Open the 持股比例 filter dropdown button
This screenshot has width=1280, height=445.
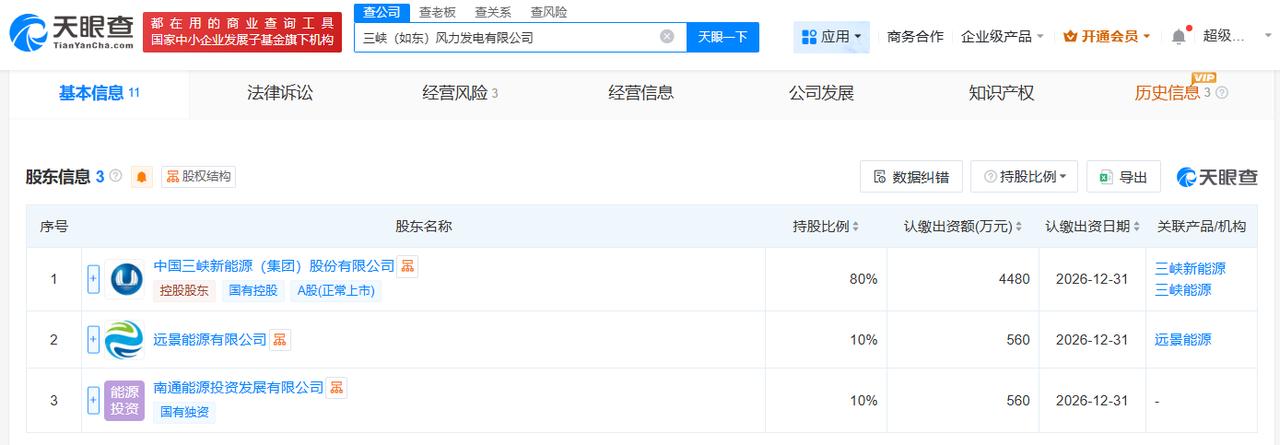1024,177
